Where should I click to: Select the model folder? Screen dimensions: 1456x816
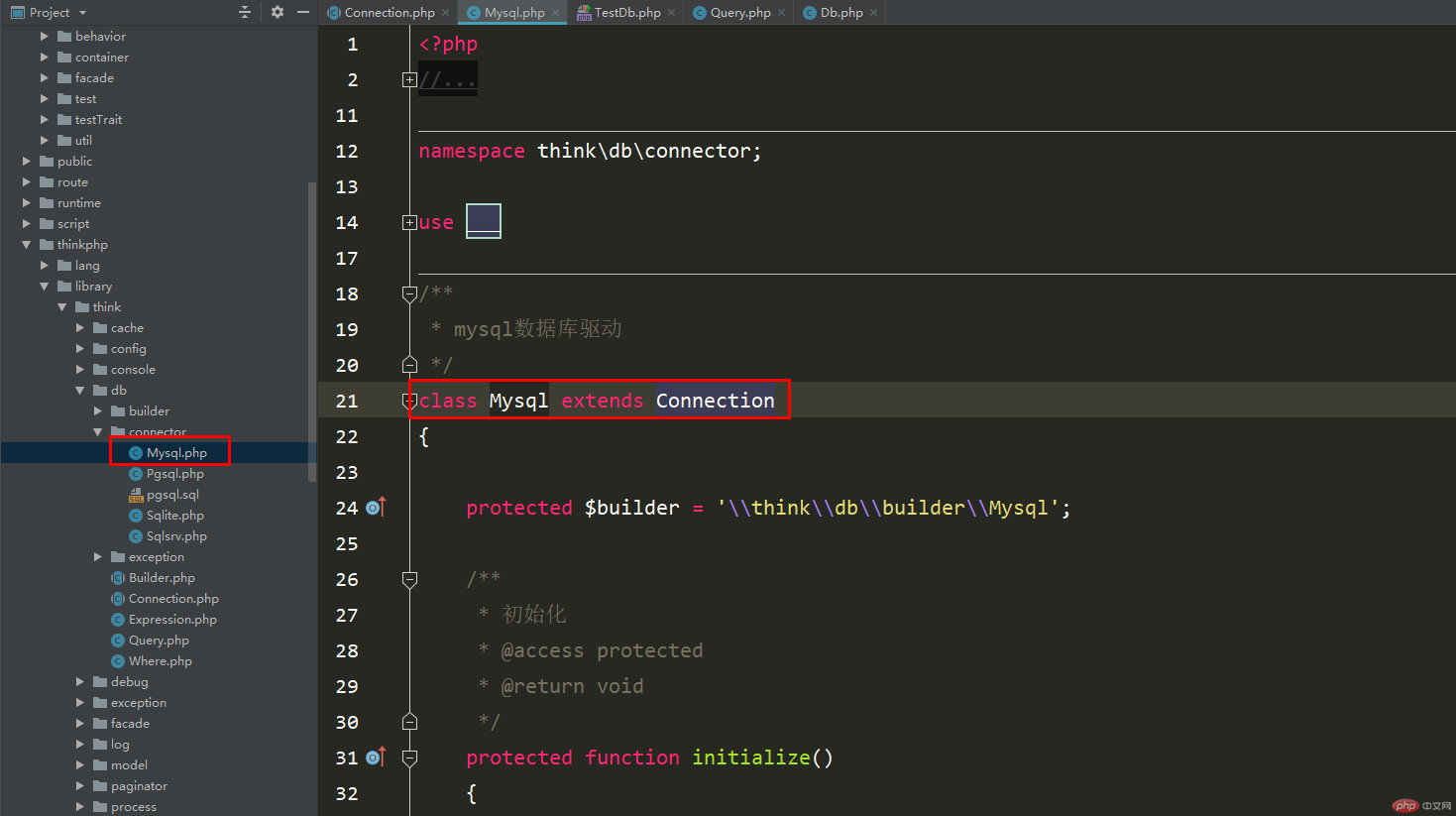click(x=129, y=765)
